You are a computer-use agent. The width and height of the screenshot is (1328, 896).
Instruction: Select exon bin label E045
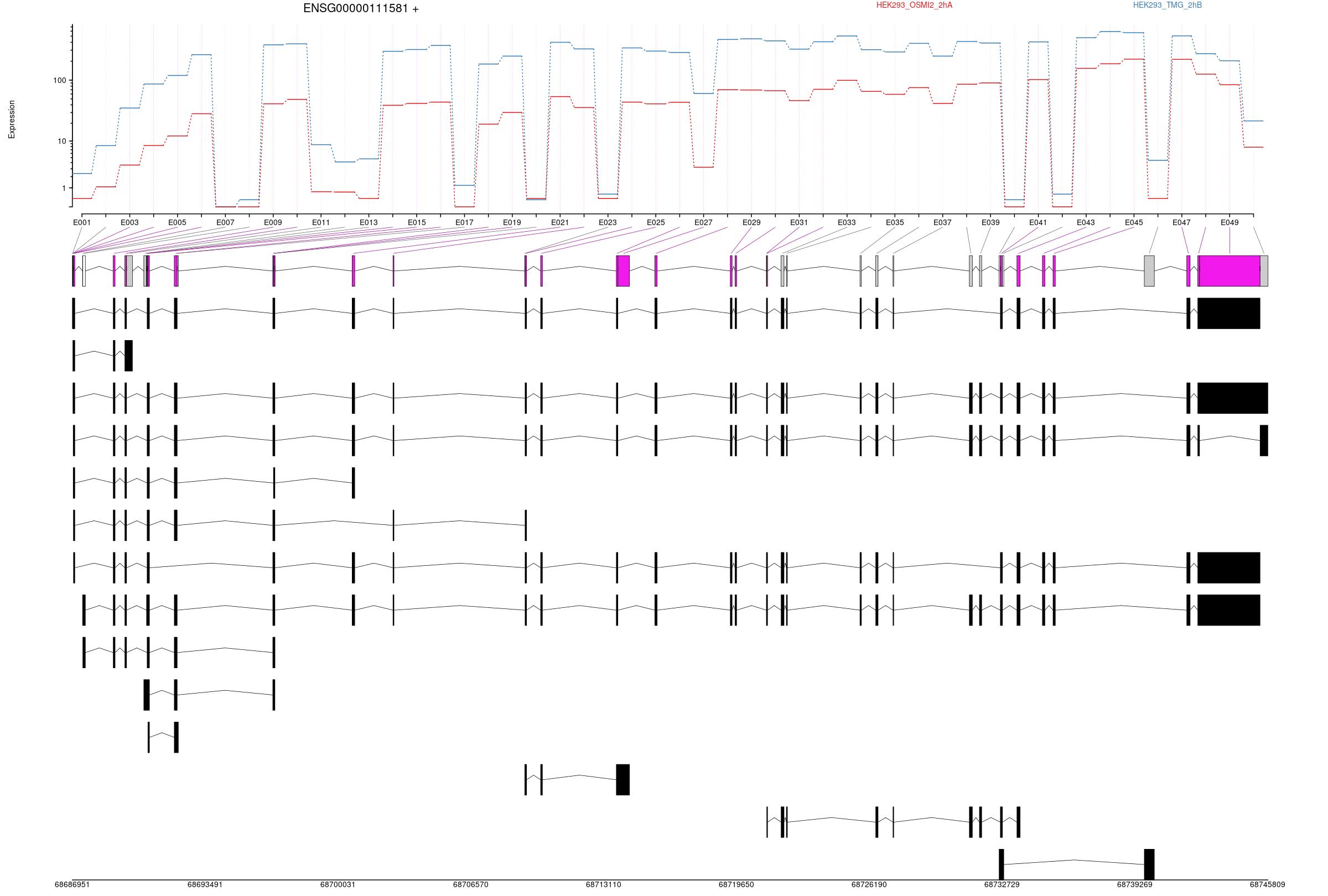(1134, 222)
